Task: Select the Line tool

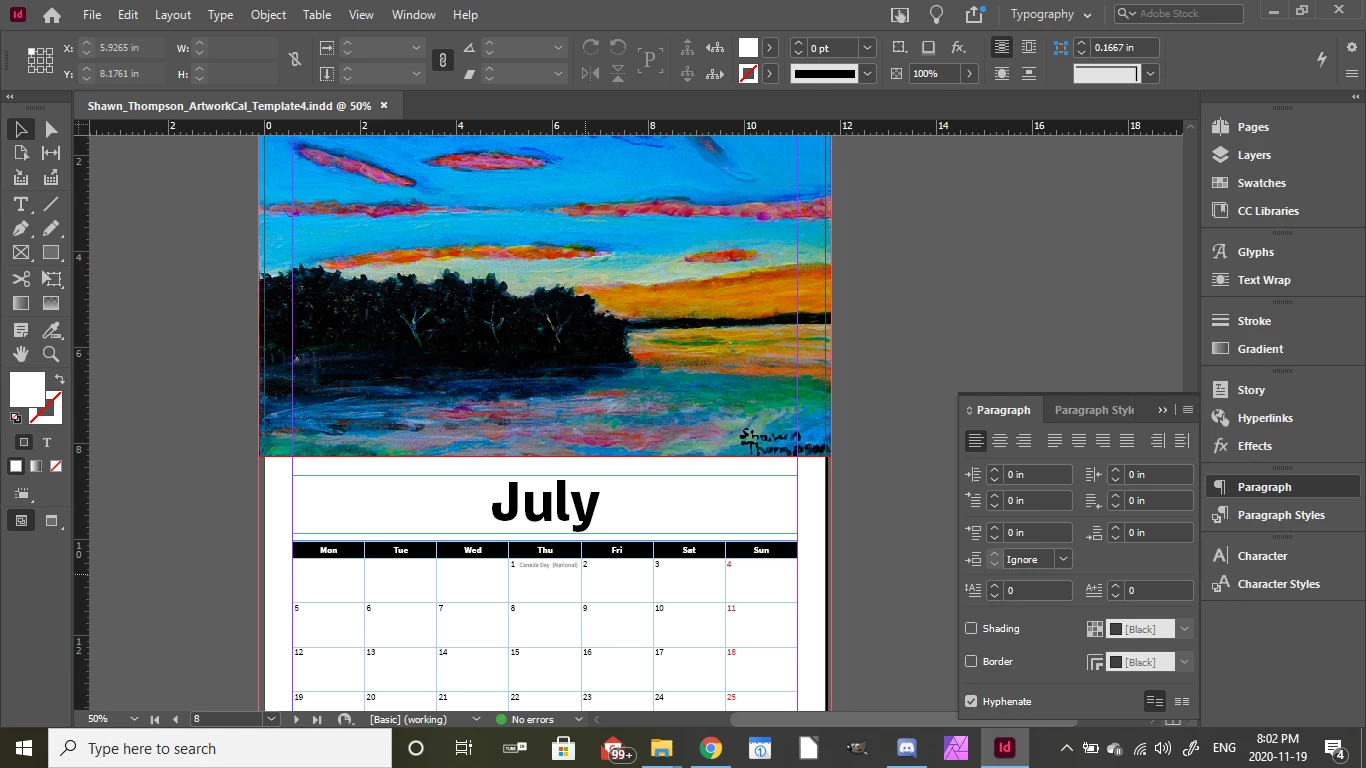Action: pos(51,204)
